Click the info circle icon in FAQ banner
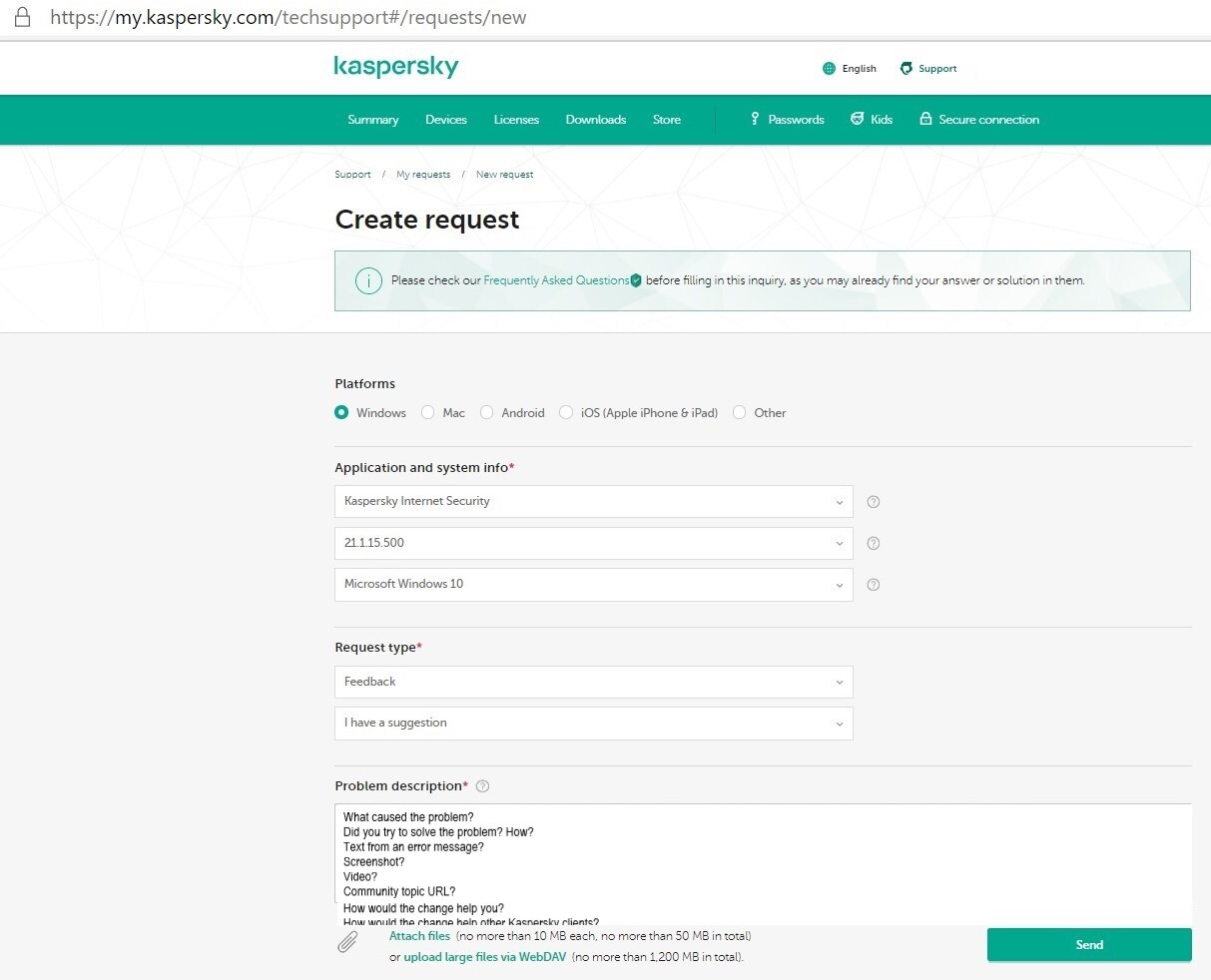The image size is (1211, 980). (368, 280)
